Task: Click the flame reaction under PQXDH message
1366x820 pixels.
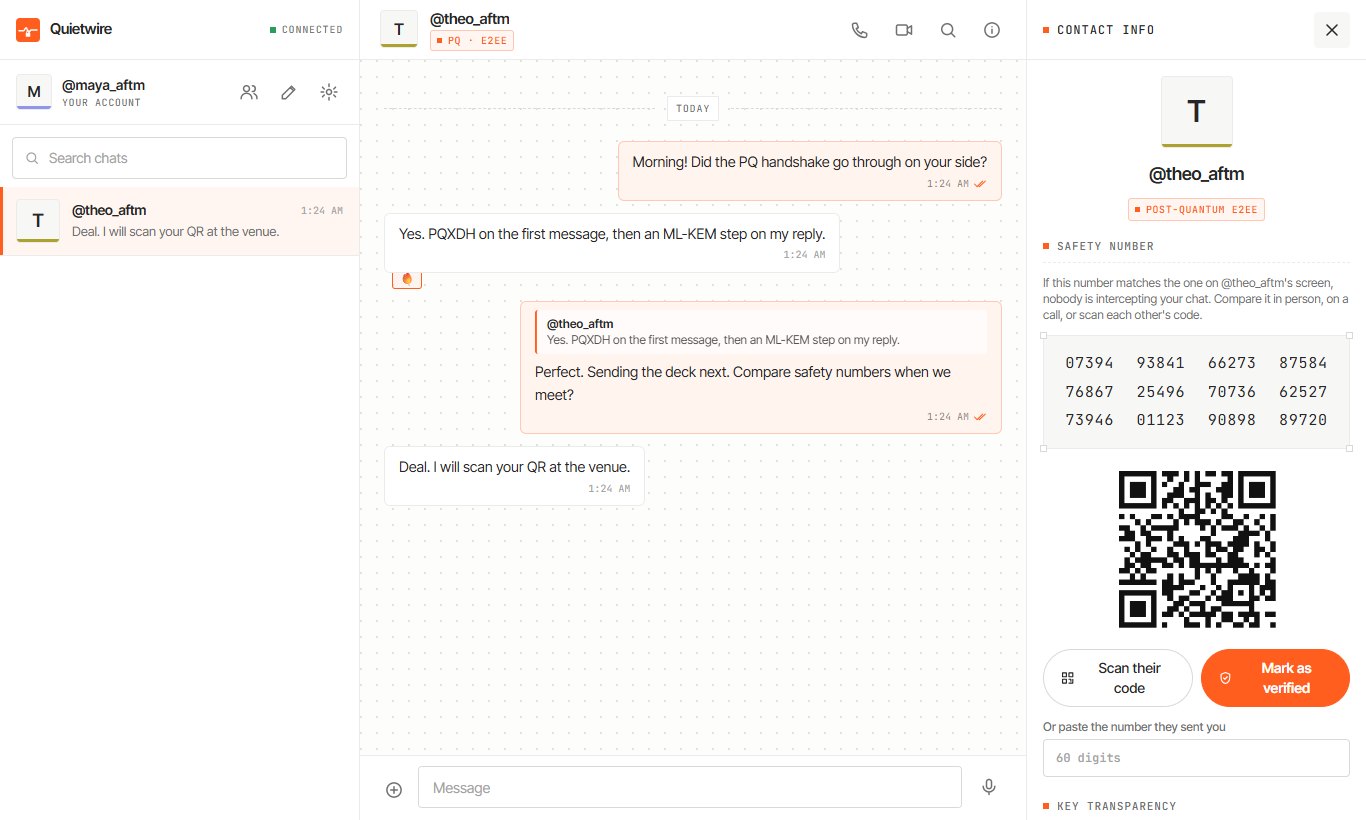Action: click(x=407, y=279)
